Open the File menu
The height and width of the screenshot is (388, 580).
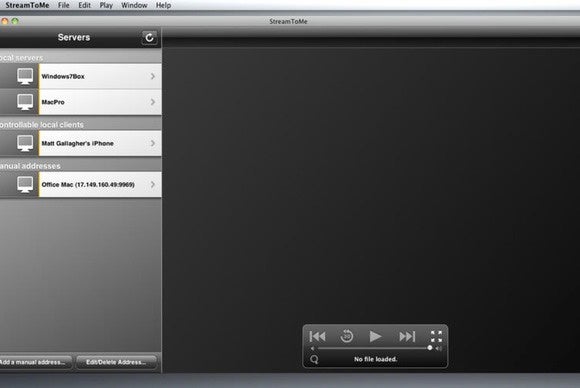pos(64,5)
